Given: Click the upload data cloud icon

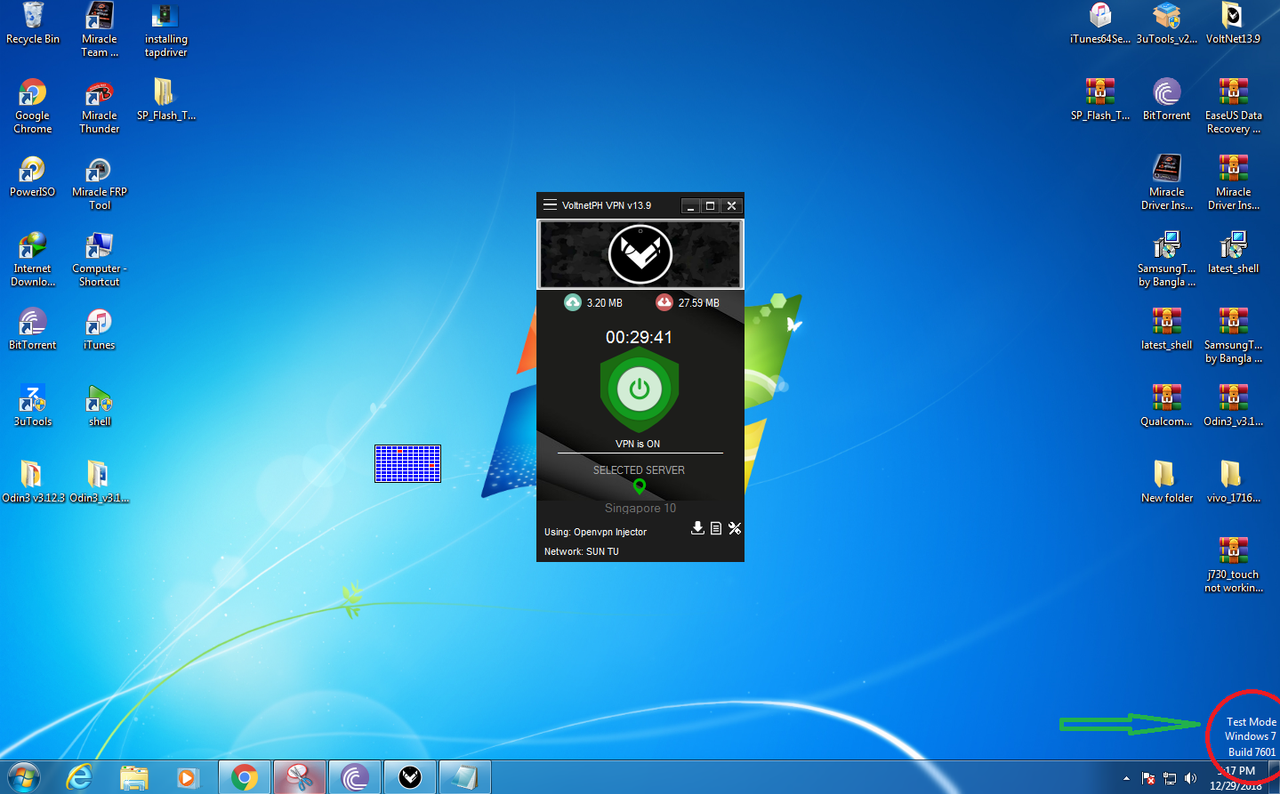Looking at the screenshot, I should tap(573, 302).
